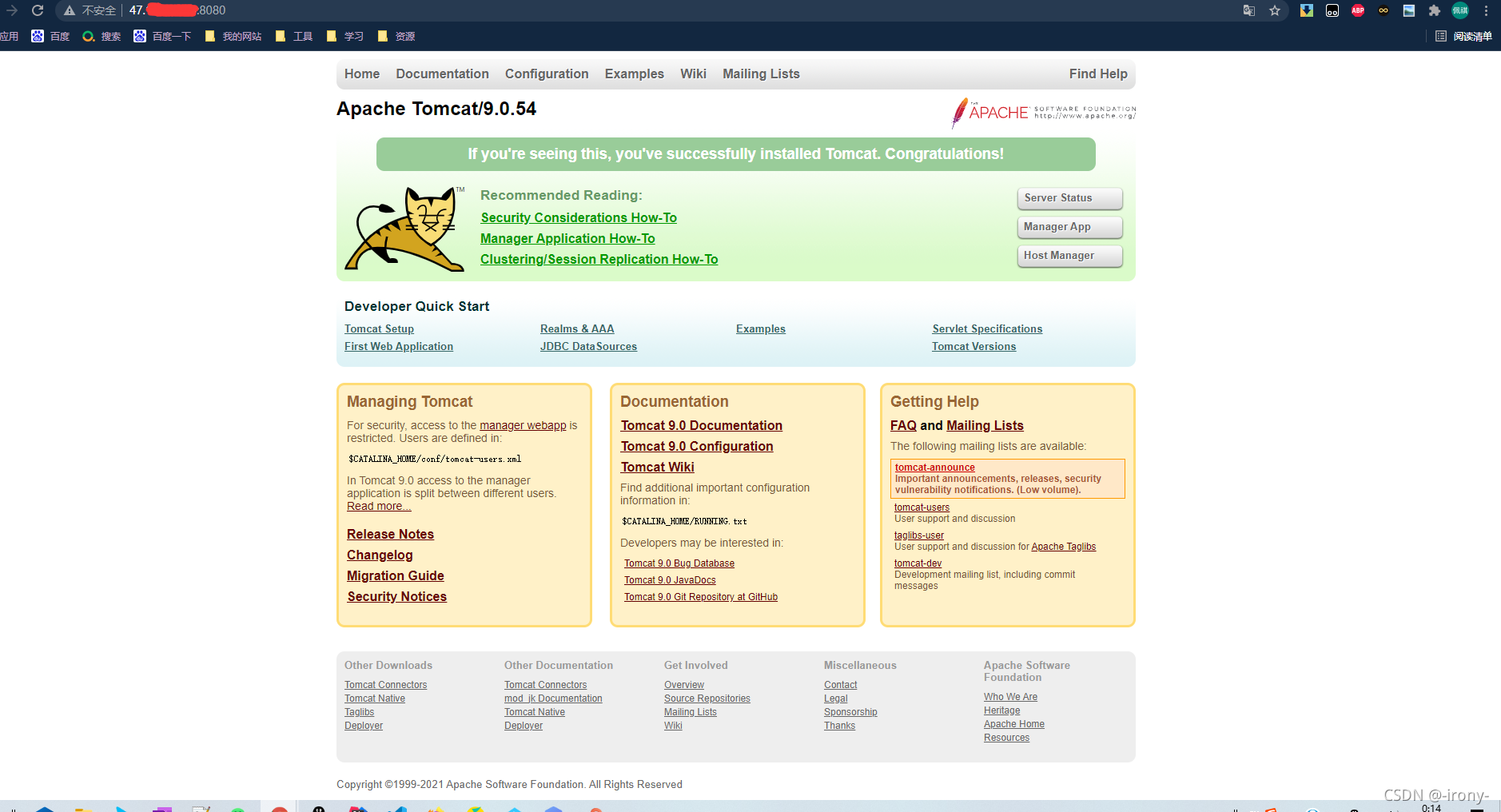The width and height of the screenshot is (1501, 812).
Task: Open Tomcat 9.0 Bug Database link
Action: (x=679, y=563)
